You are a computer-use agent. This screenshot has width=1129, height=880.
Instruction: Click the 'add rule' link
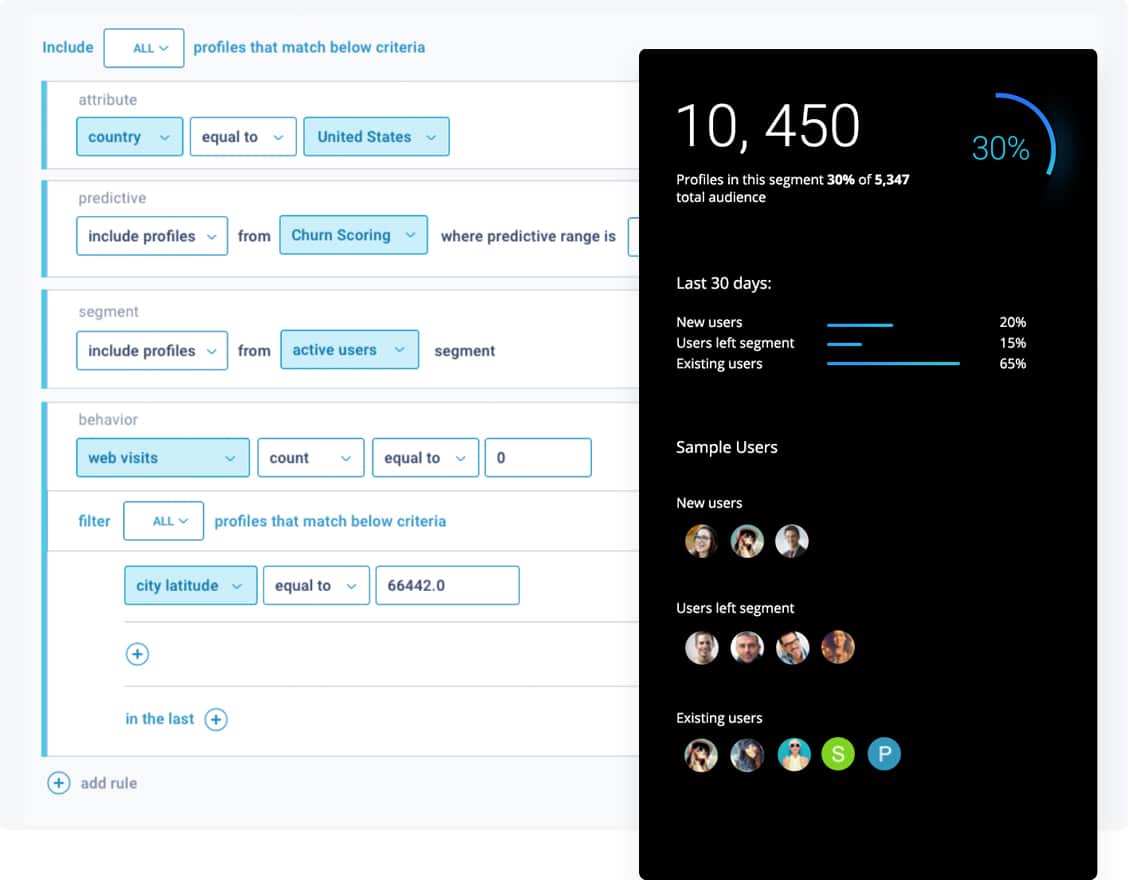click(x=109, y=783)
